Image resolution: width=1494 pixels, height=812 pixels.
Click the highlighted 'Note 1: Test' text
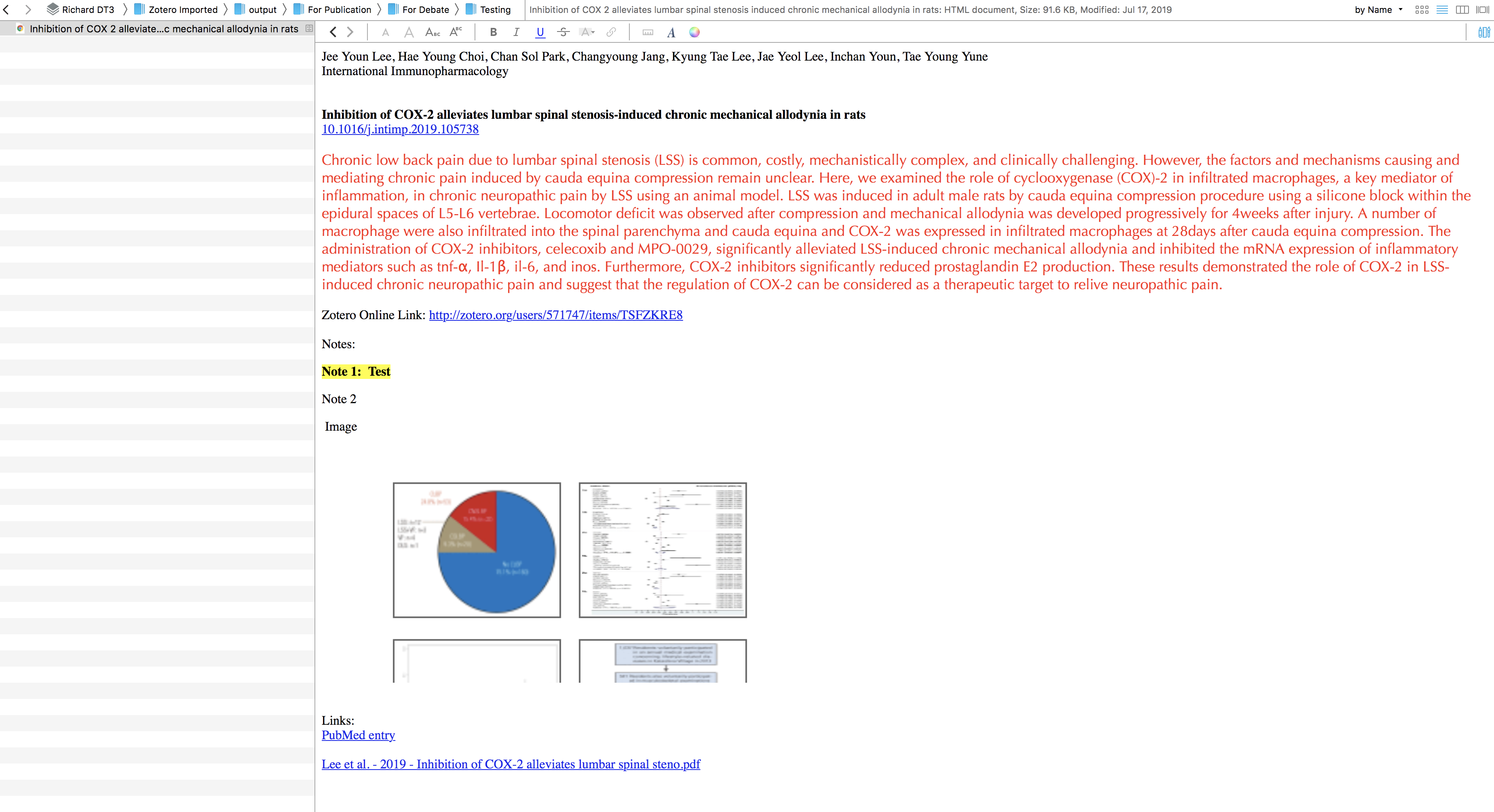[x=356, y=372]
